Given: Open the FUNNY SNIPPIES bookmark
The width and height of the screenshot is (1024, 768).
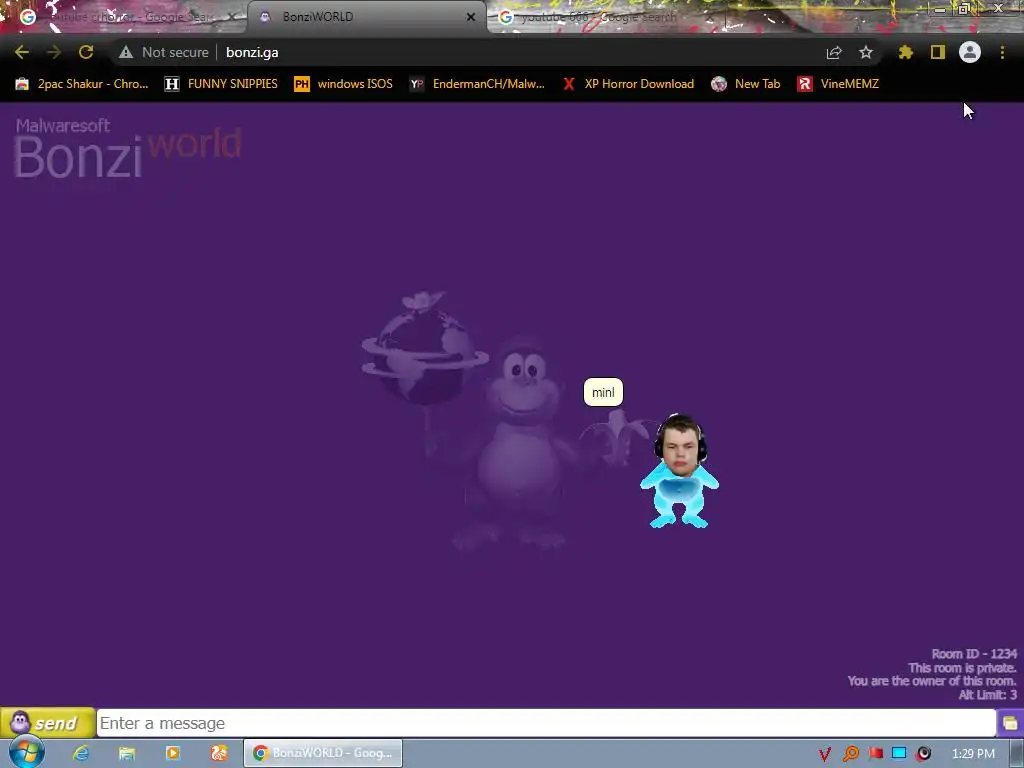Looking at the screenshot, I should click(221, 84).
